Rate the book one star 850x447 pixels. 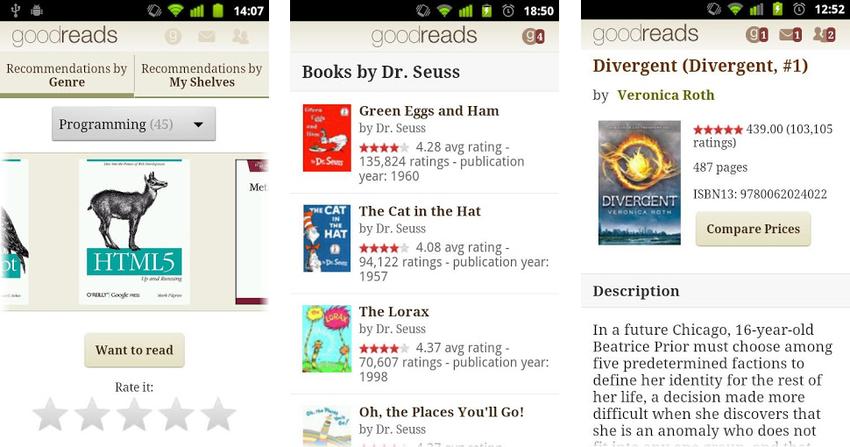click(50, 414)
